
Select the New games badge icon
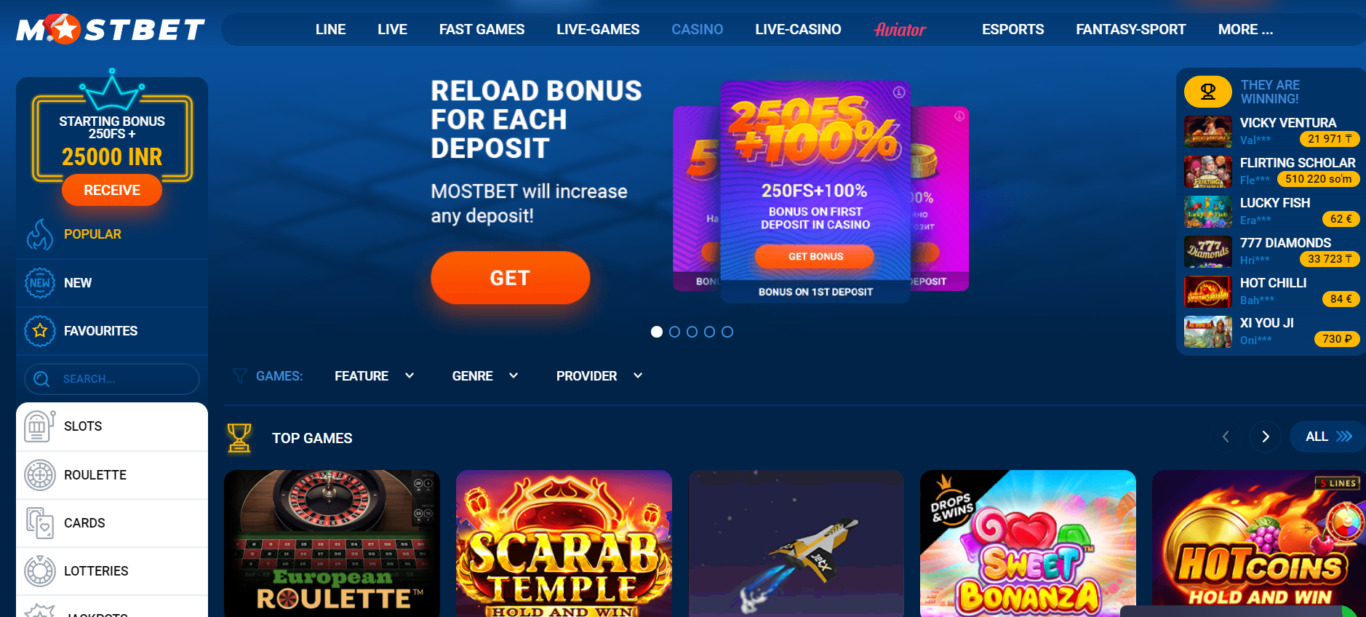coord(40,283)
